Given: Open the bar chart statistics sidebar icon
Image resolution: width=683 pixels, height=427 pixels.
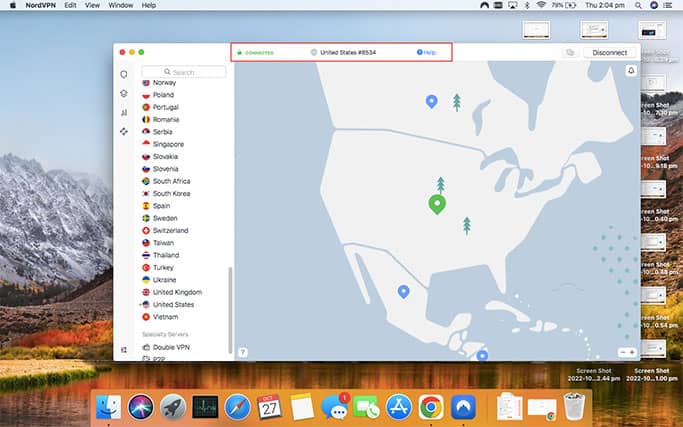Looking at the screenshot, I should (x=124, y=112).
